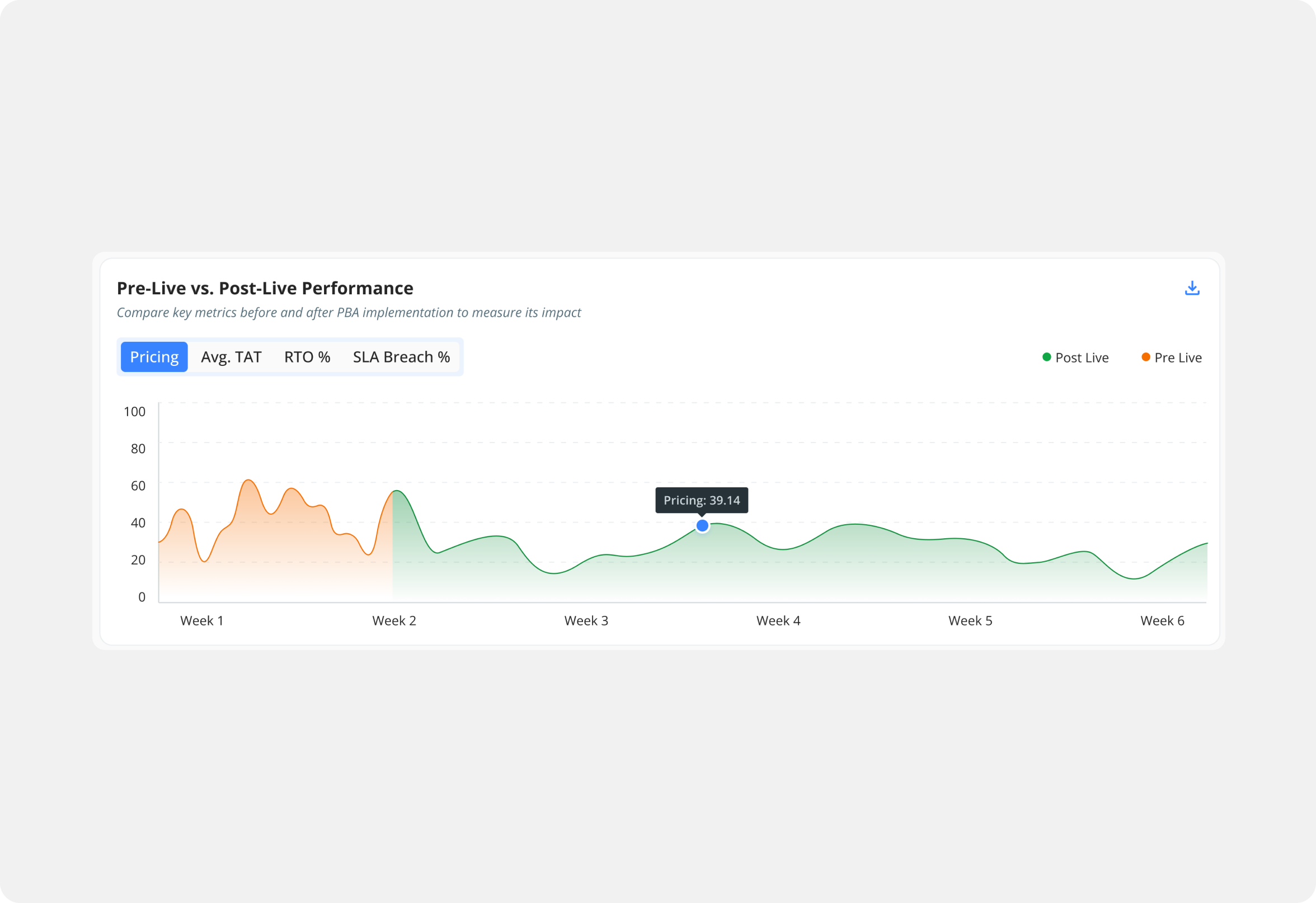Viewport: 1316px width, 903px height.
Task: Click the download chart icon
Action: point(1192,288)
